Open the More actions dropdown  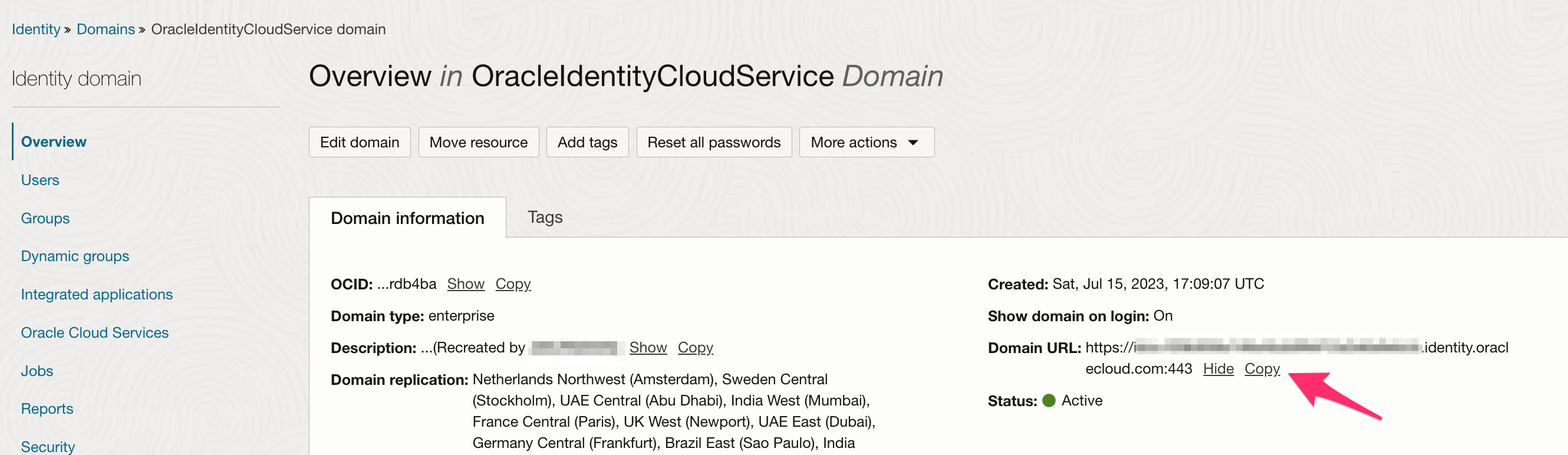pos(865,143)
